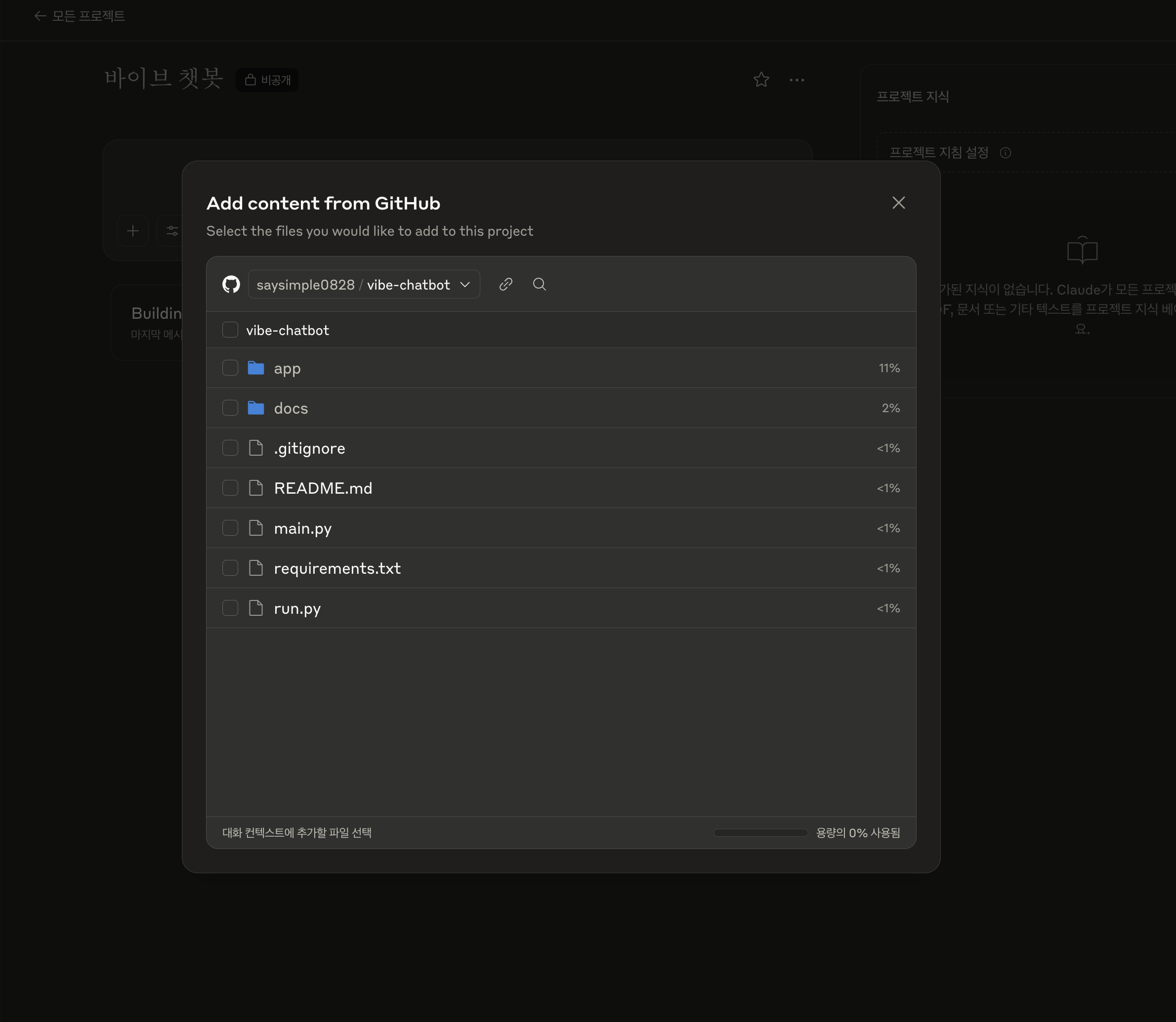Click the run.py file name
Screen dimensions: 1176x1022
[297, 608]
